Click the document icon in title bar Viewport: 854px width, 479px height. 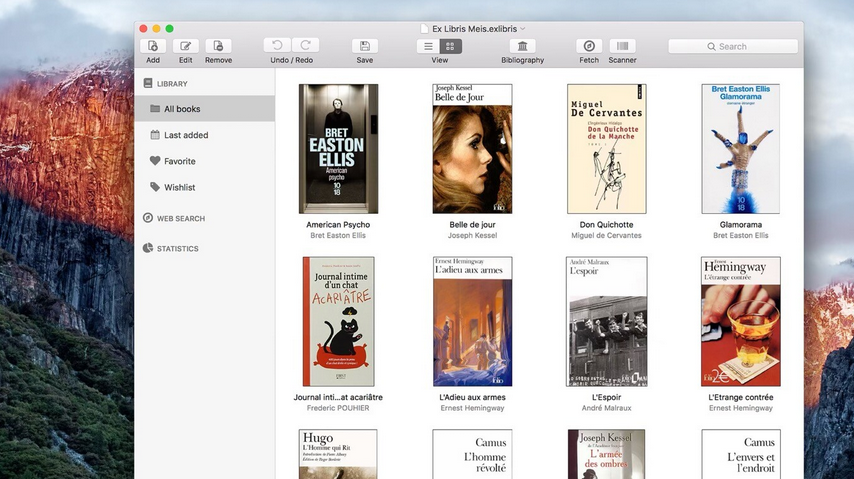click(x=424, y=29)
